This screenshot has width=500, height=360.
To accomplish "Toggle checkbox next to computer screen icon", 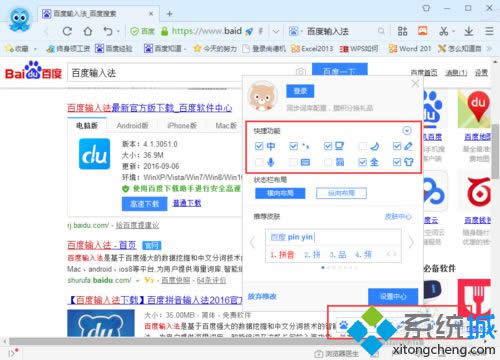I will (x=328, y=146).
